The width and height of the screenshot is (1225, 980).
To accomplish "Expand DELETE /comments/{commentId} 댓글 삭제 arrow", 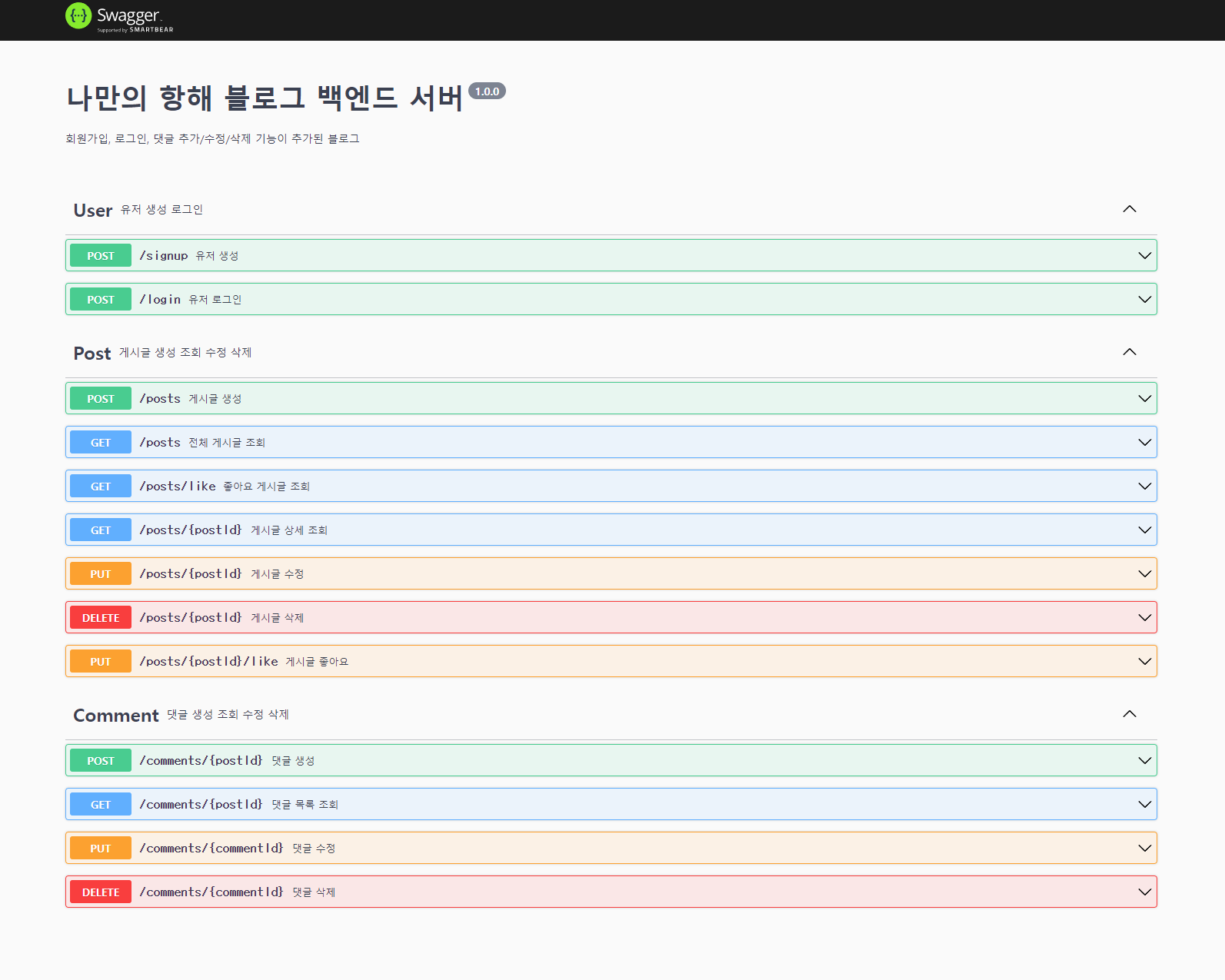I will click(x=1144, y=892).
